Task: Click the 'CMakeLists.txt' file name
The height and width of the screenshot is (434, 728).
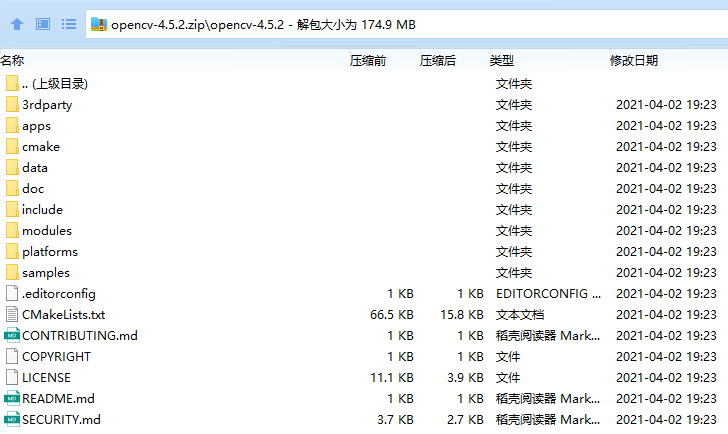Action: coord(64,315)
